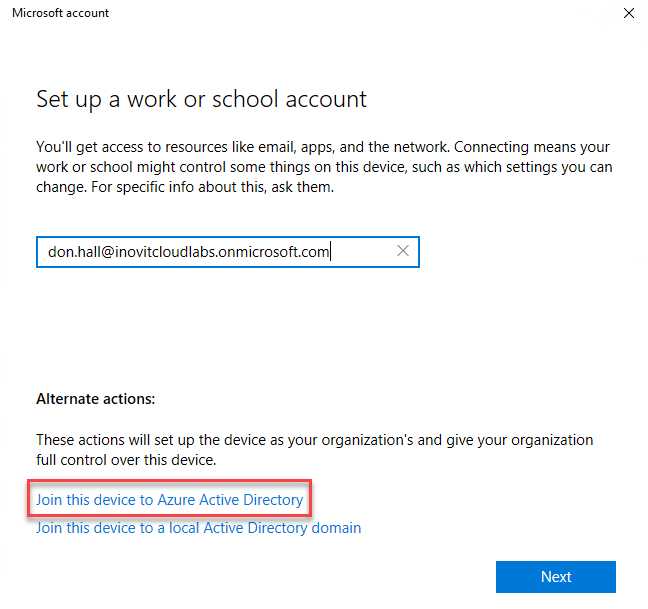Focus the work or school email field
Screen dimensions: 648x609
(x=228, y=252)
